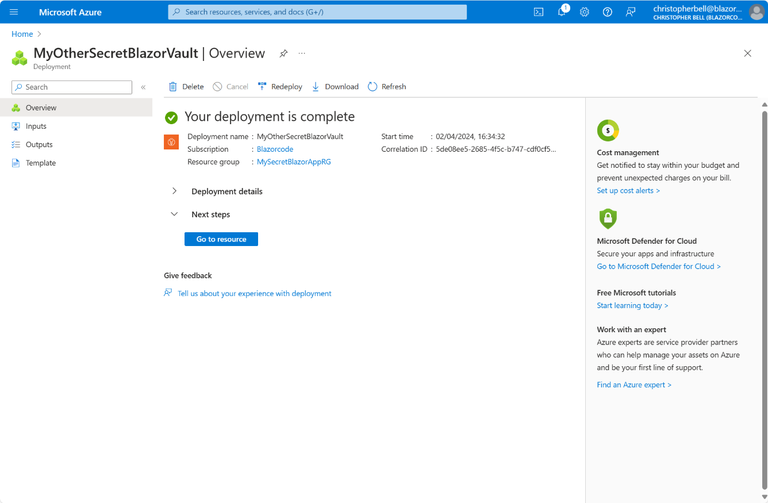This screenshot has height=503, width=768.
Task: Open the Azure portal hamburger menu
Action: point(14,12)
